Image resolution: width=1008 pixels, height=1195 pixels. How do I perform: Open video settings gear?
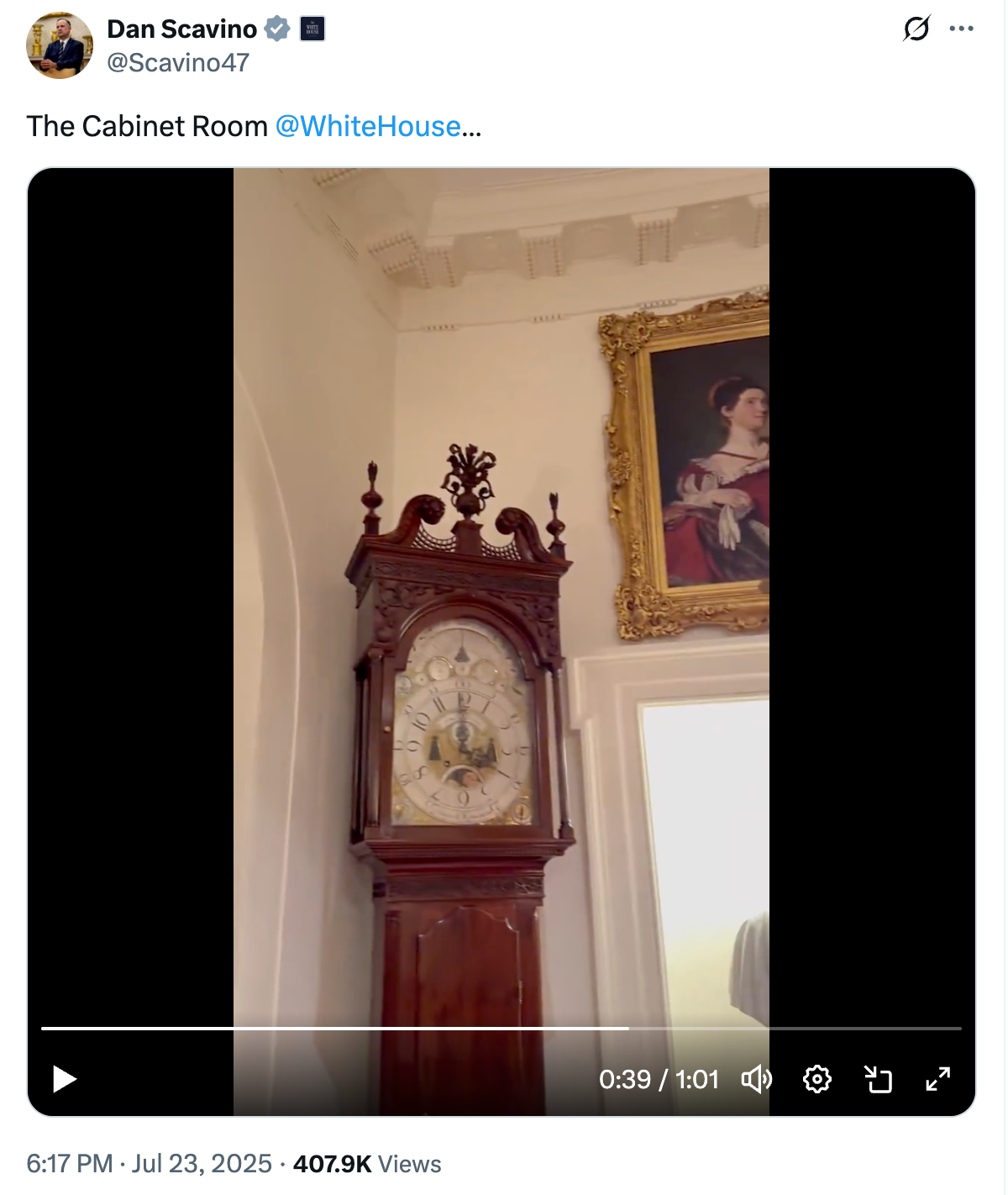[817, 1079]
